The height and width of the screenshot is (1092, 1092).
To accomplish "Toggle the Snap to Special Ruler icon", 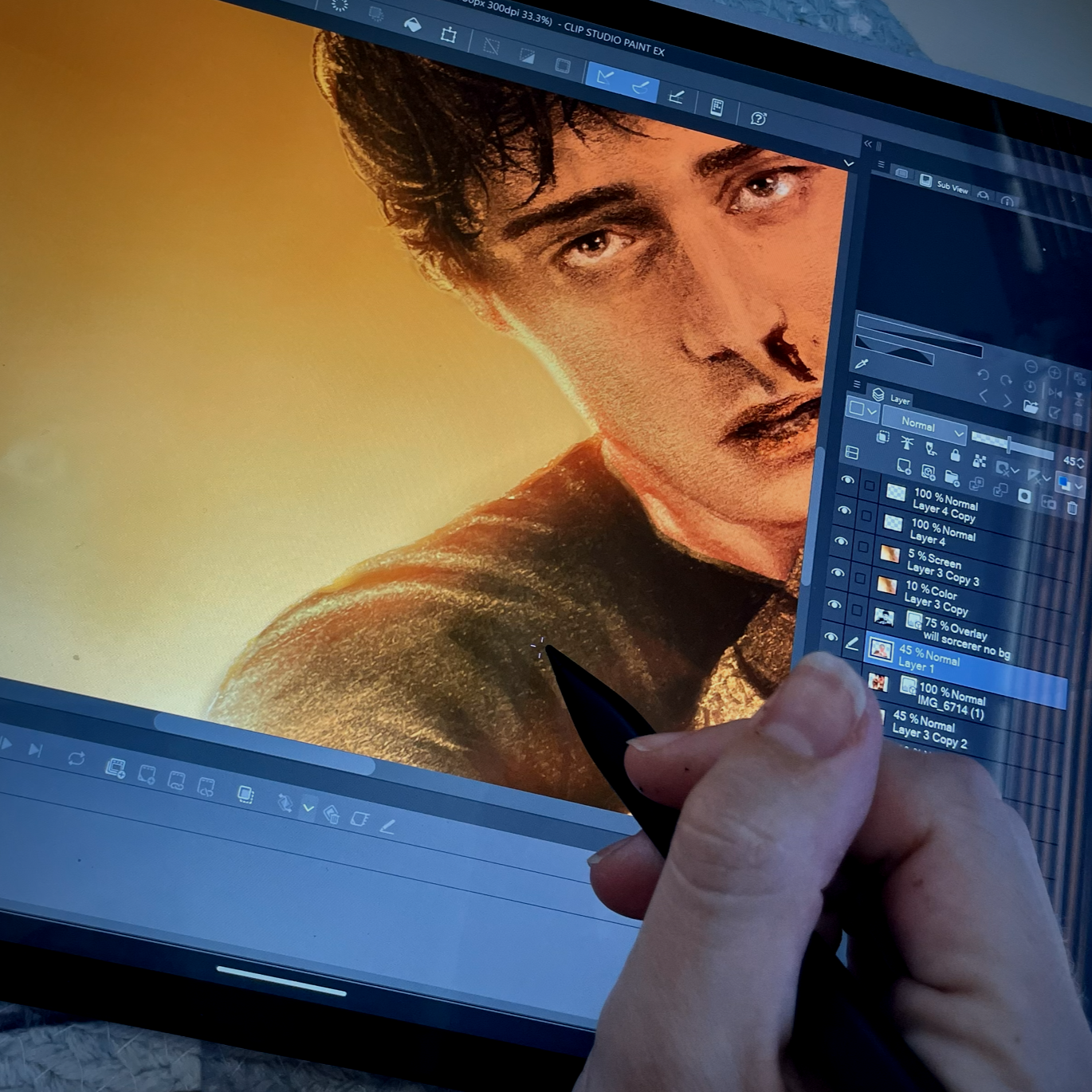I will coord(641,86).
